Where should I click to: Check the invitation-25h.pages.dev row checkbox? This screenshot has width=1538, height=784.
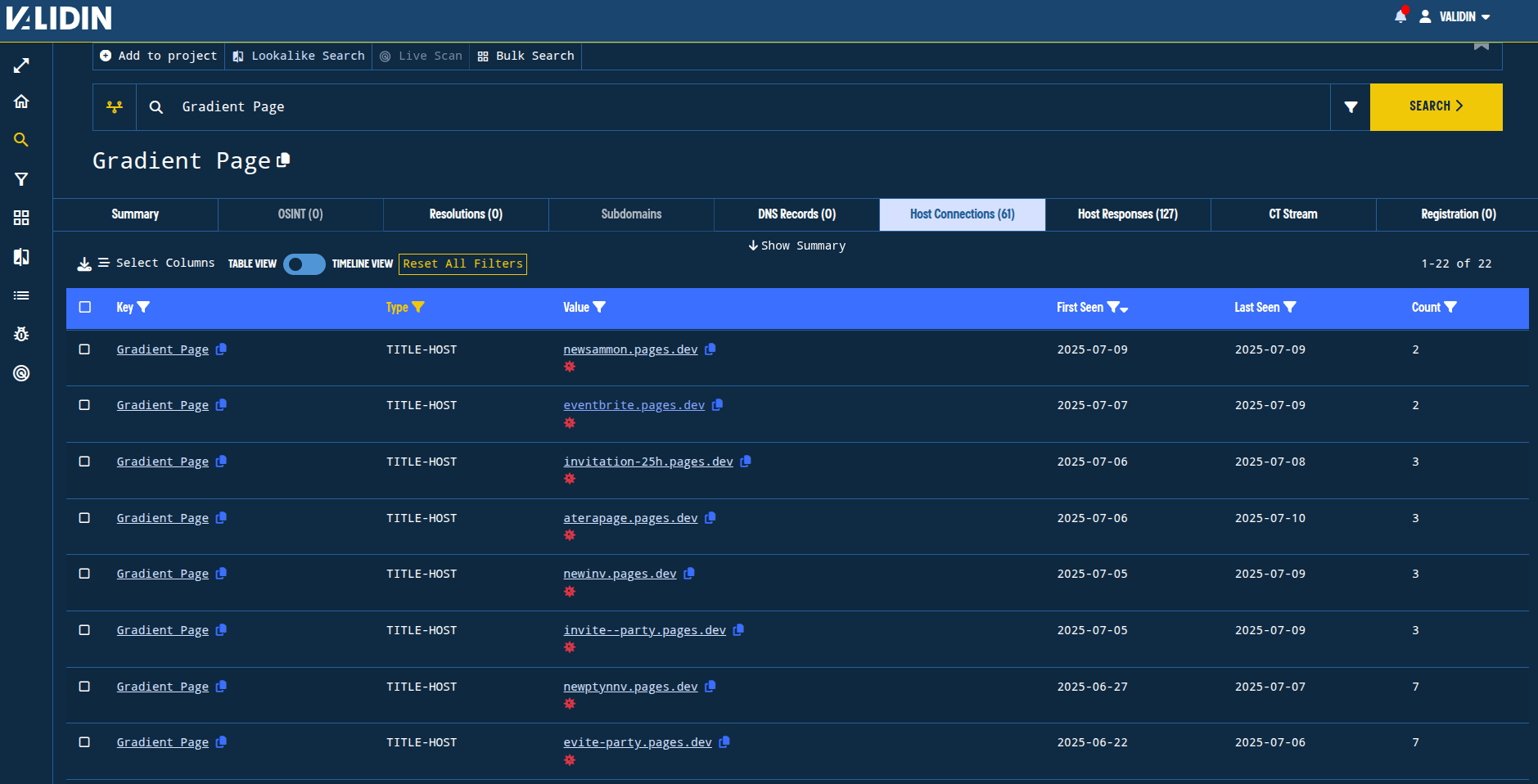84,462
